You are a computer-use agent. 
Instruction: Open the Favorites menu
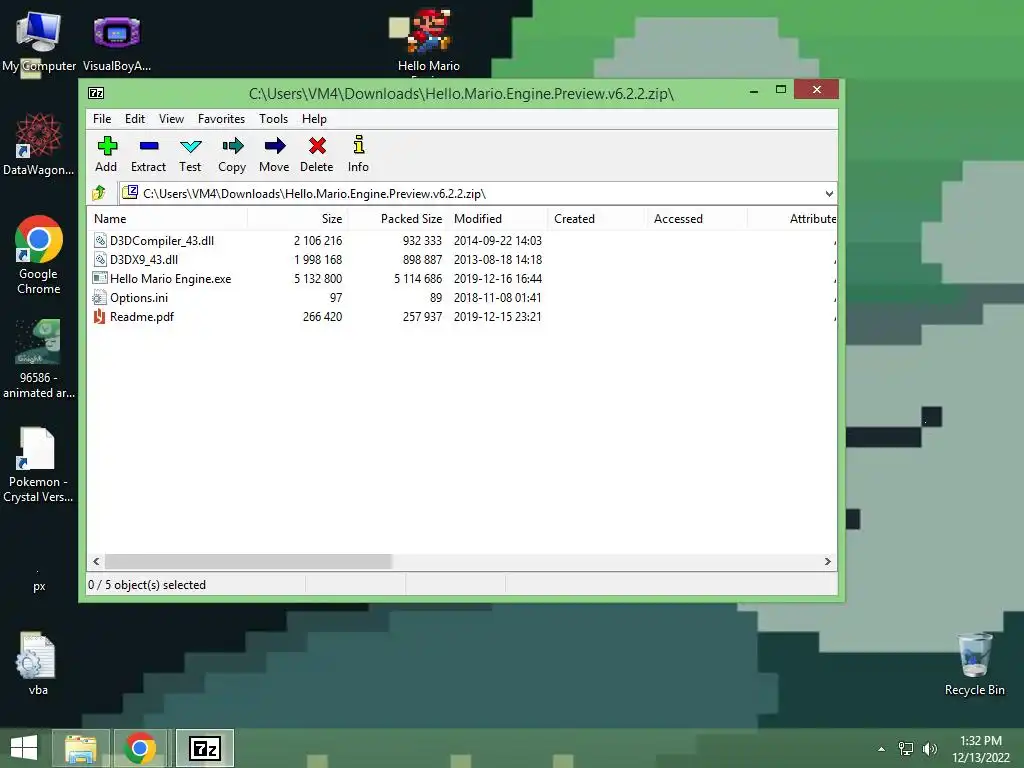pos(221,119)
